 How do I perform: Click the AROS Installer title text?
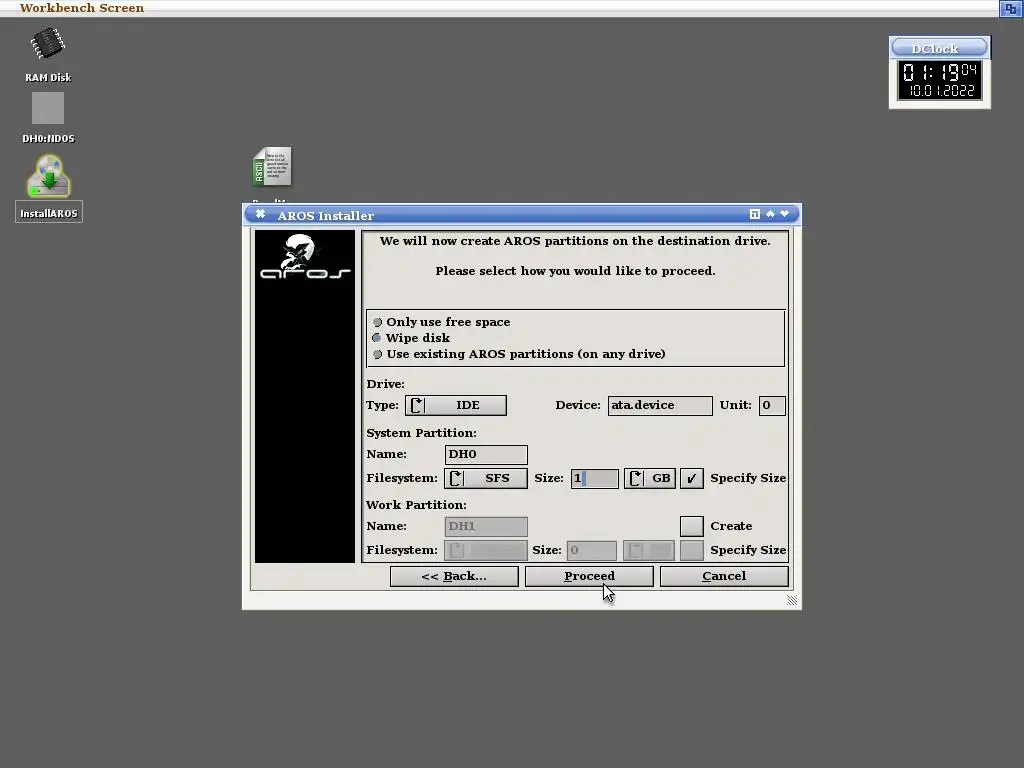(325, 216)
